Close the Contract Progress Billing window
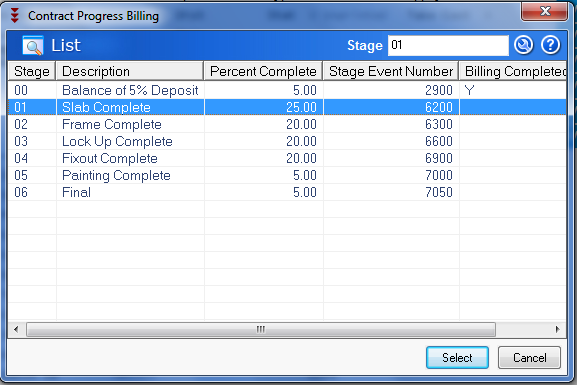 coord(544,11)
